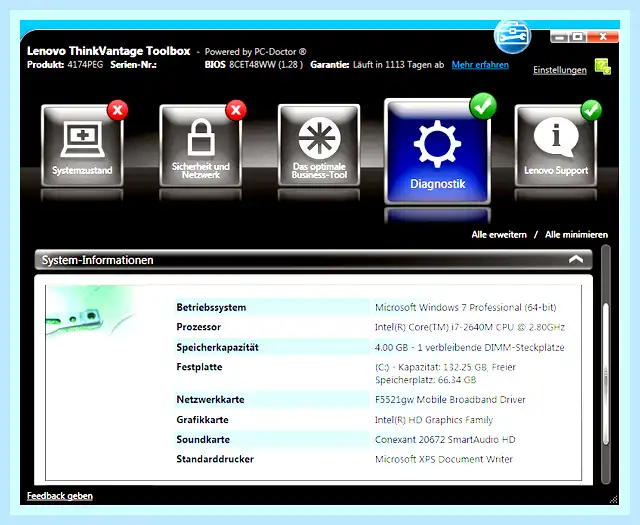640x525 pixels.
Task: Click Alle erweitern
Action: click(499, 235)
